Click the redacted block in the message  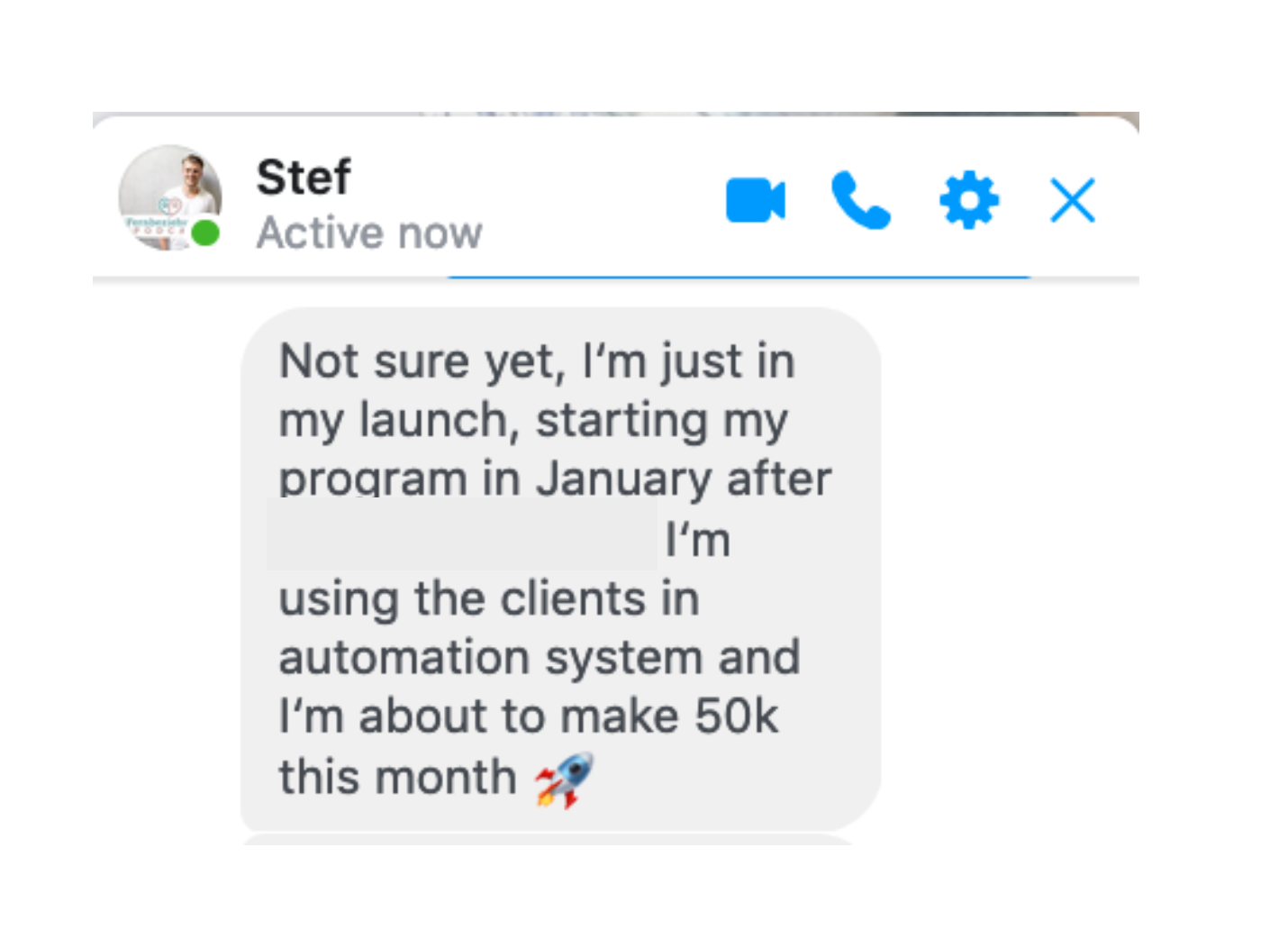461,534
